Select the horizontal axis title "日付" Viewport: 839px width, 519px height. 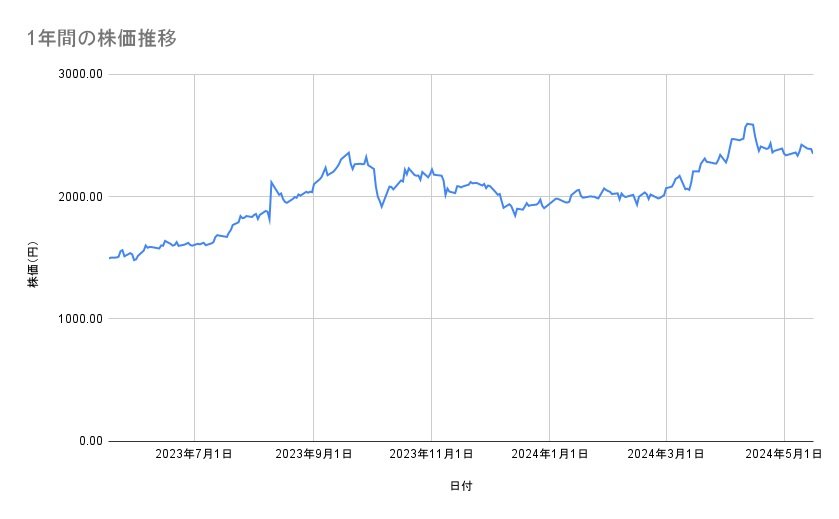[461, 486]
